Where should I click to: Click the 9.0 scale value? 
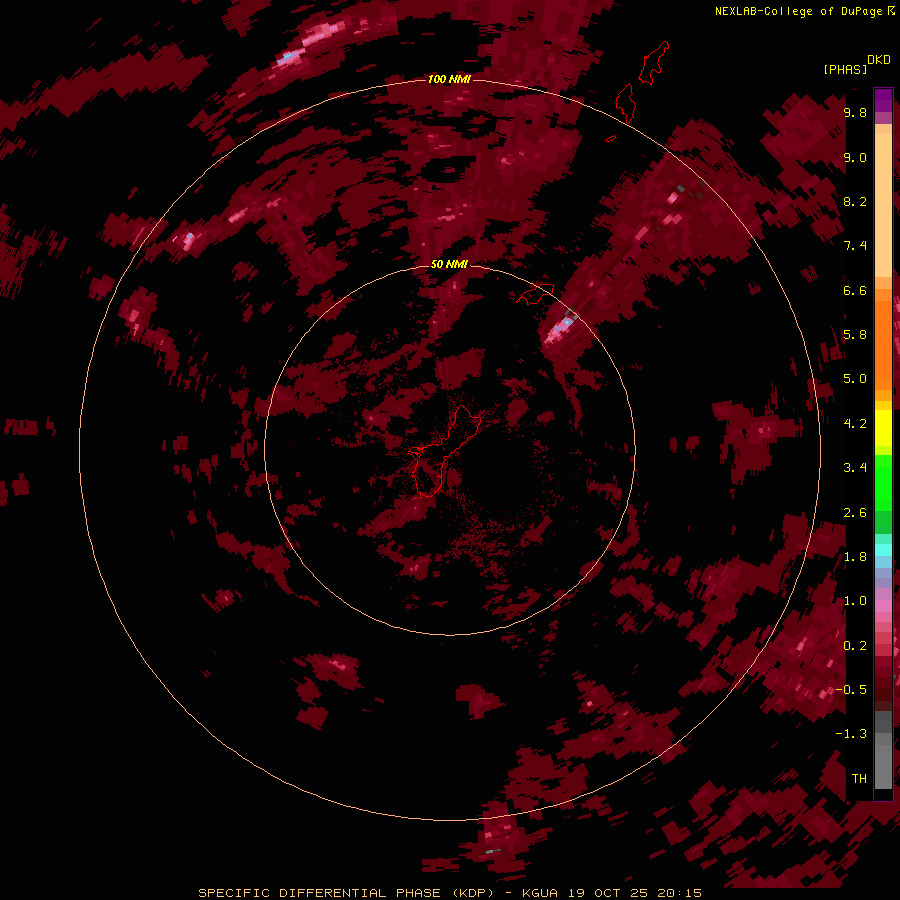[x=855, y=157]
